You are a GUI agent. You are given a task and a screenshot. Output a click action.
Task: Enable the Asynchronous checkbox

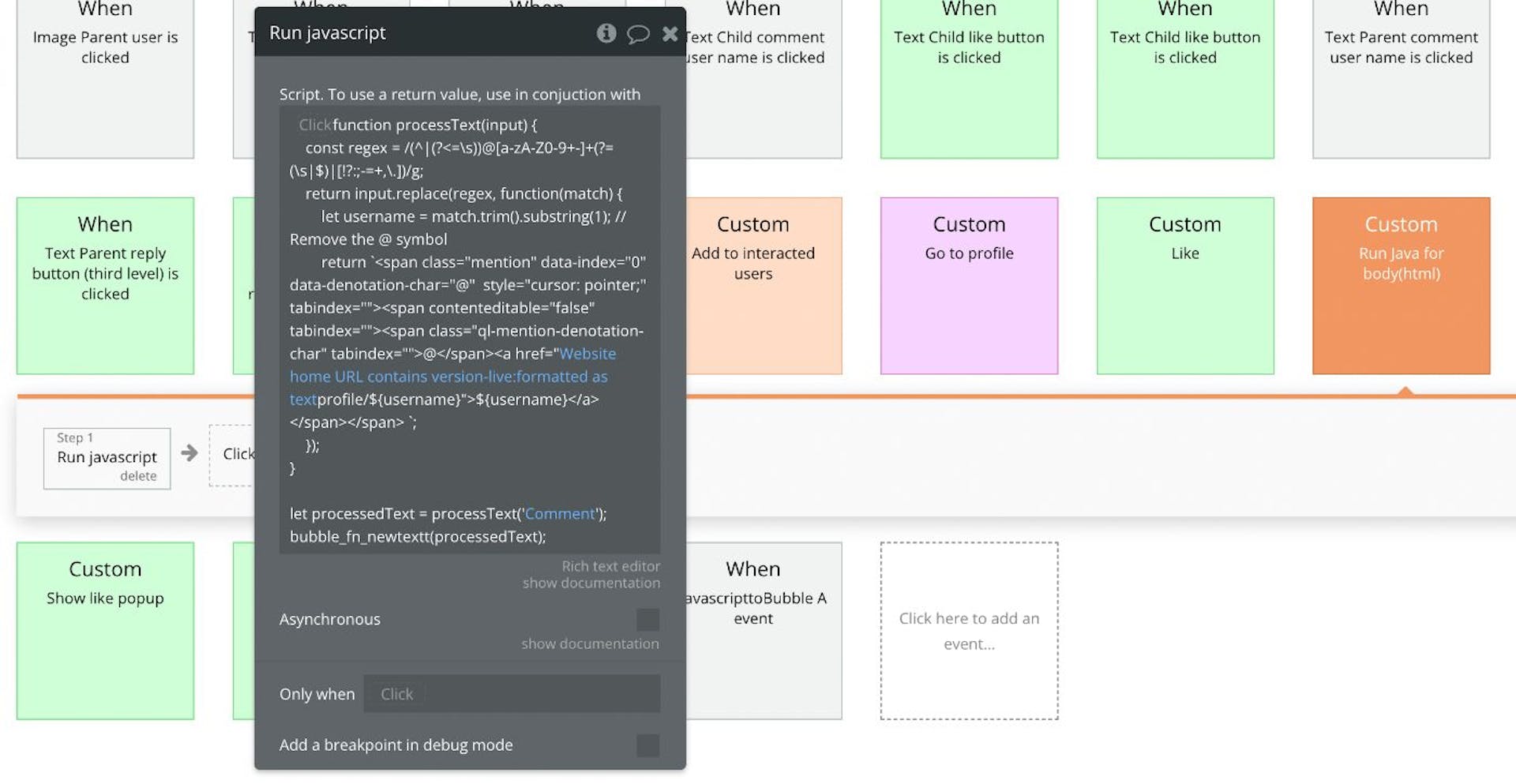647,620
